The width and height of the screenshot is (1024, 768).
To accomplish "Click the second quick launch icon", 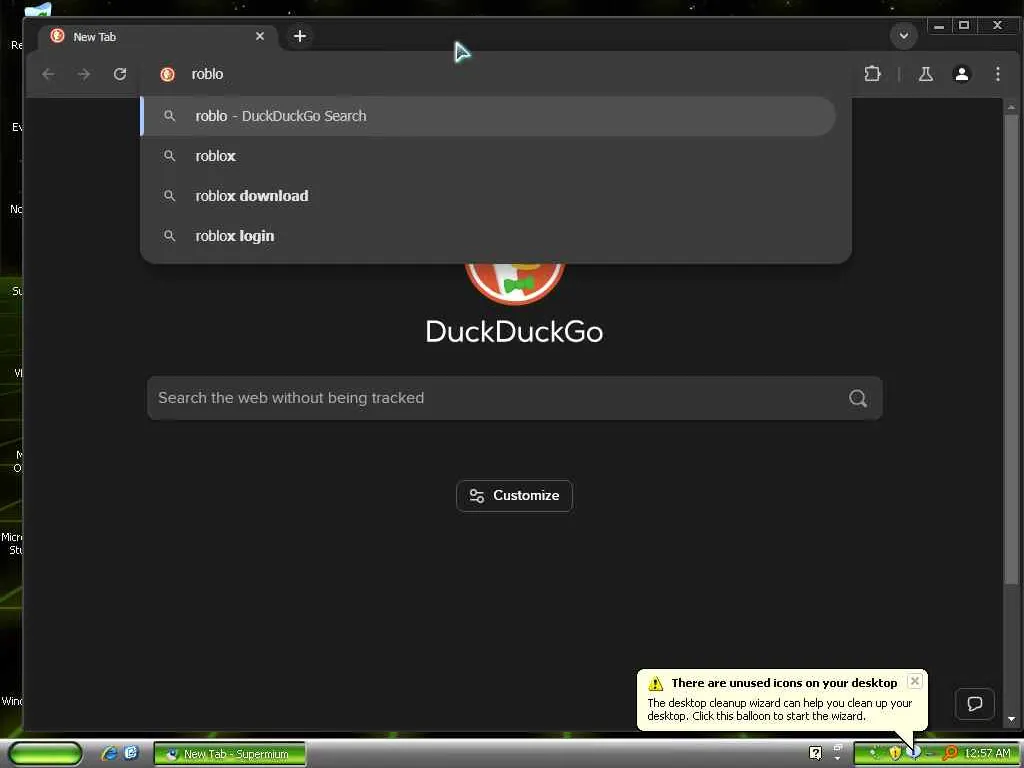I will pos(131,753).
